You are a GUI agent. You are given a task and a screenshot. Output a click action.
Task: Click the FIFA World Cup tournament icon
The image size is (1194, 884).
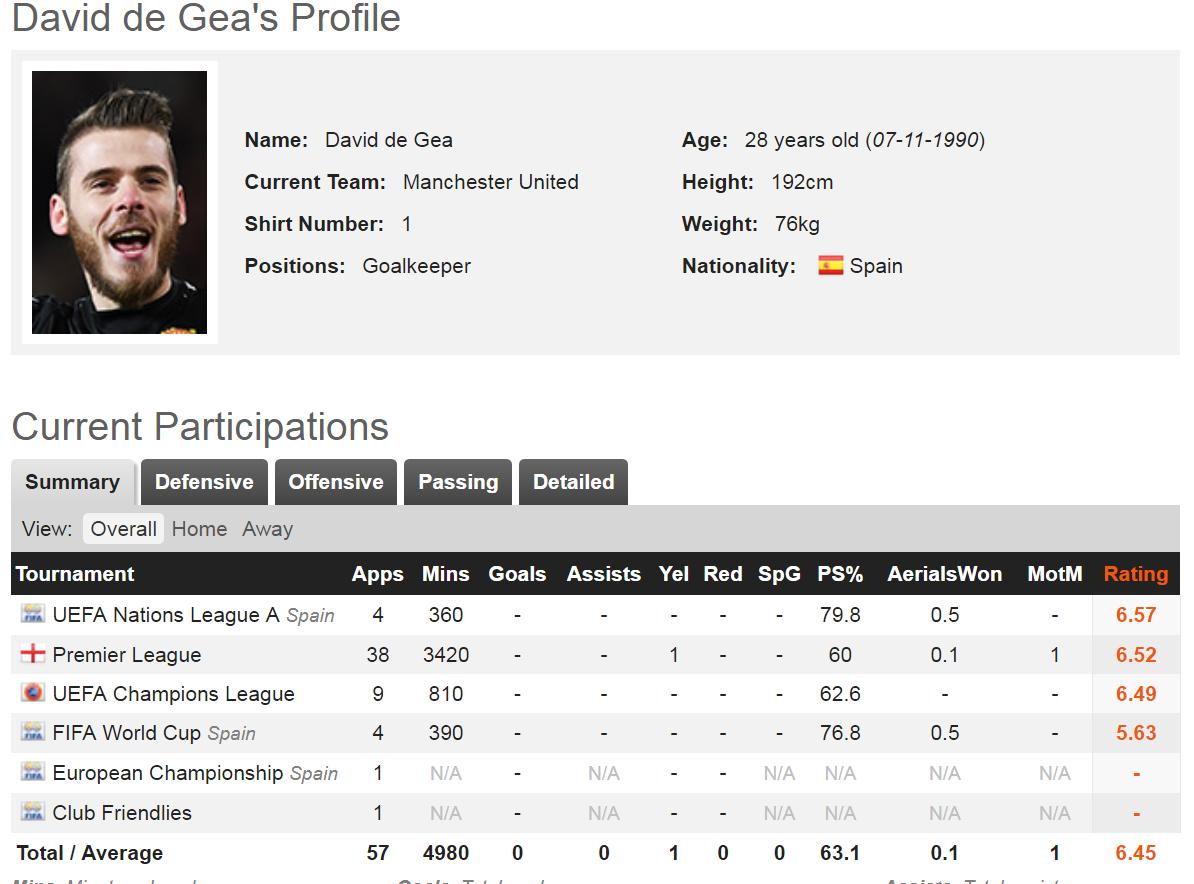(33, 732)
